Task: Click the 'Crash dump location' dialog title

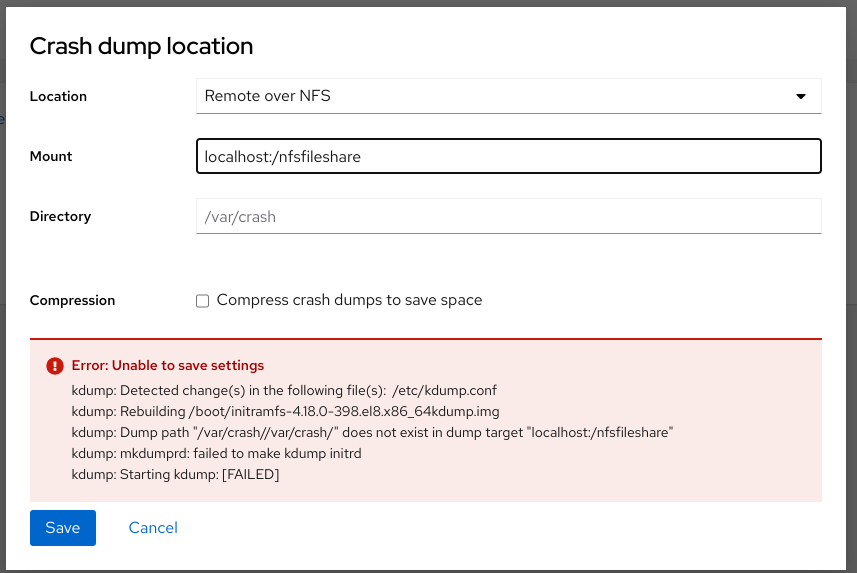Action: [141, 46]
